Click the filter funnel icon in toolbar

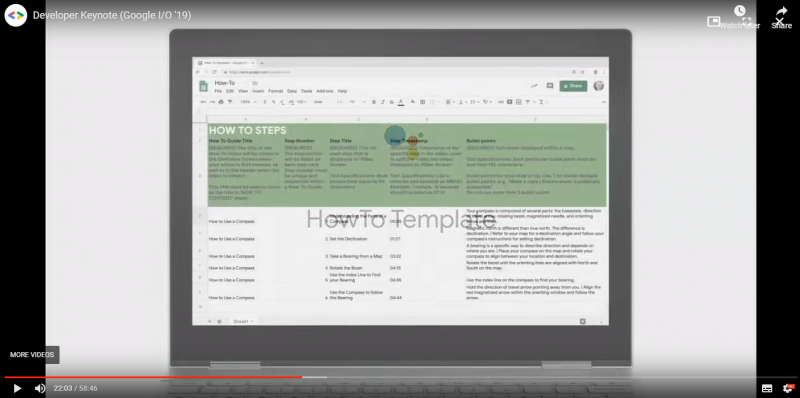528,102
